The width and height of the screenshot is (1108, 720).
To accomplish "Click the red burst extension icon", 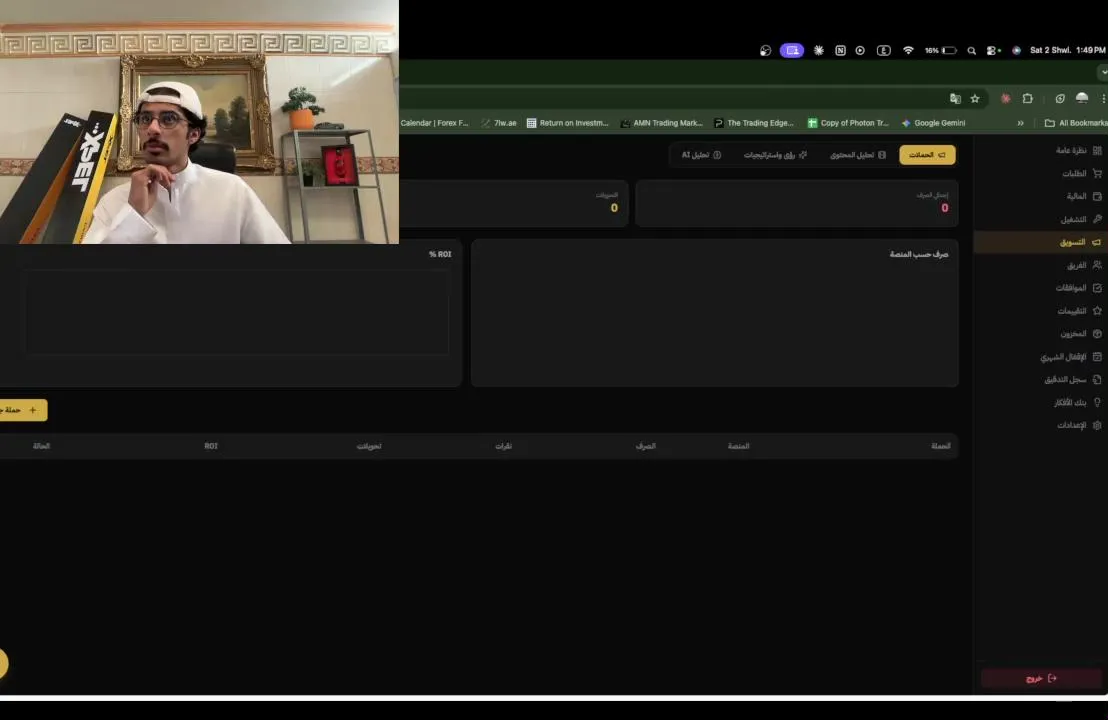I will 1006,99.
